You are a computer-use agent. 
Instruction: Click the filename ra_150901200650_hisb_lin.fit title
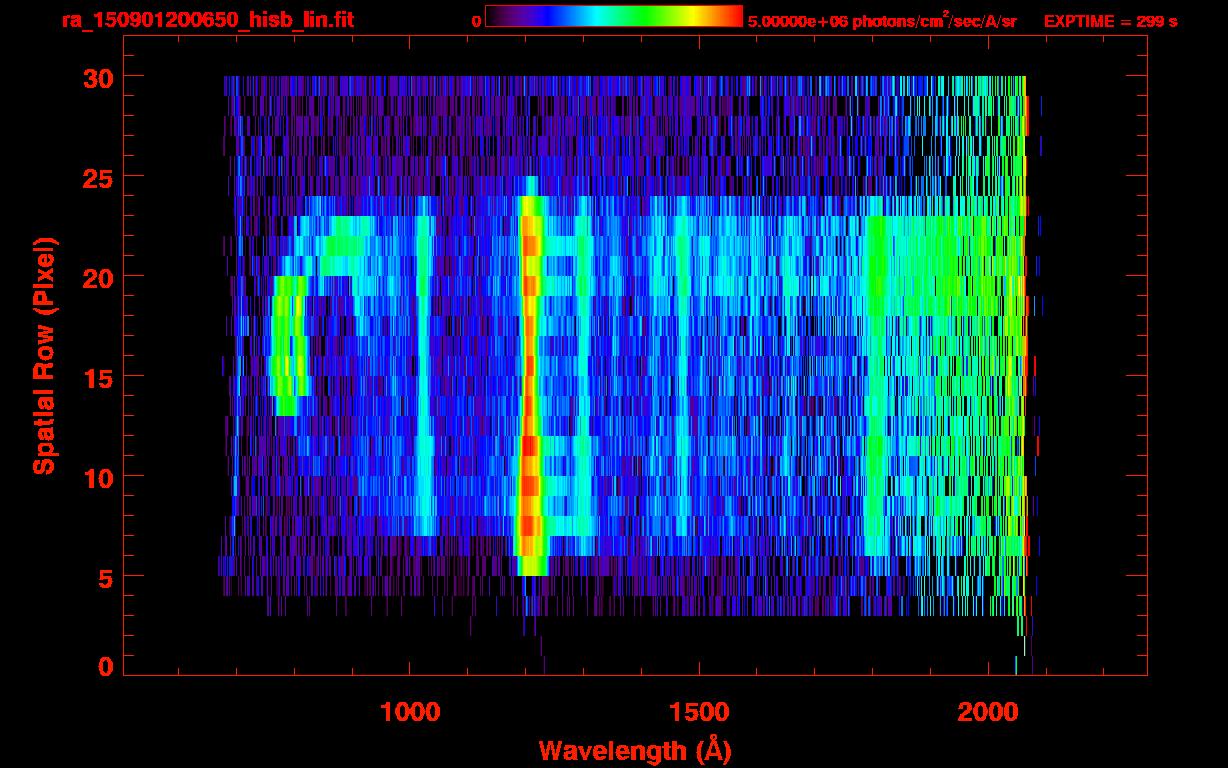207,20
